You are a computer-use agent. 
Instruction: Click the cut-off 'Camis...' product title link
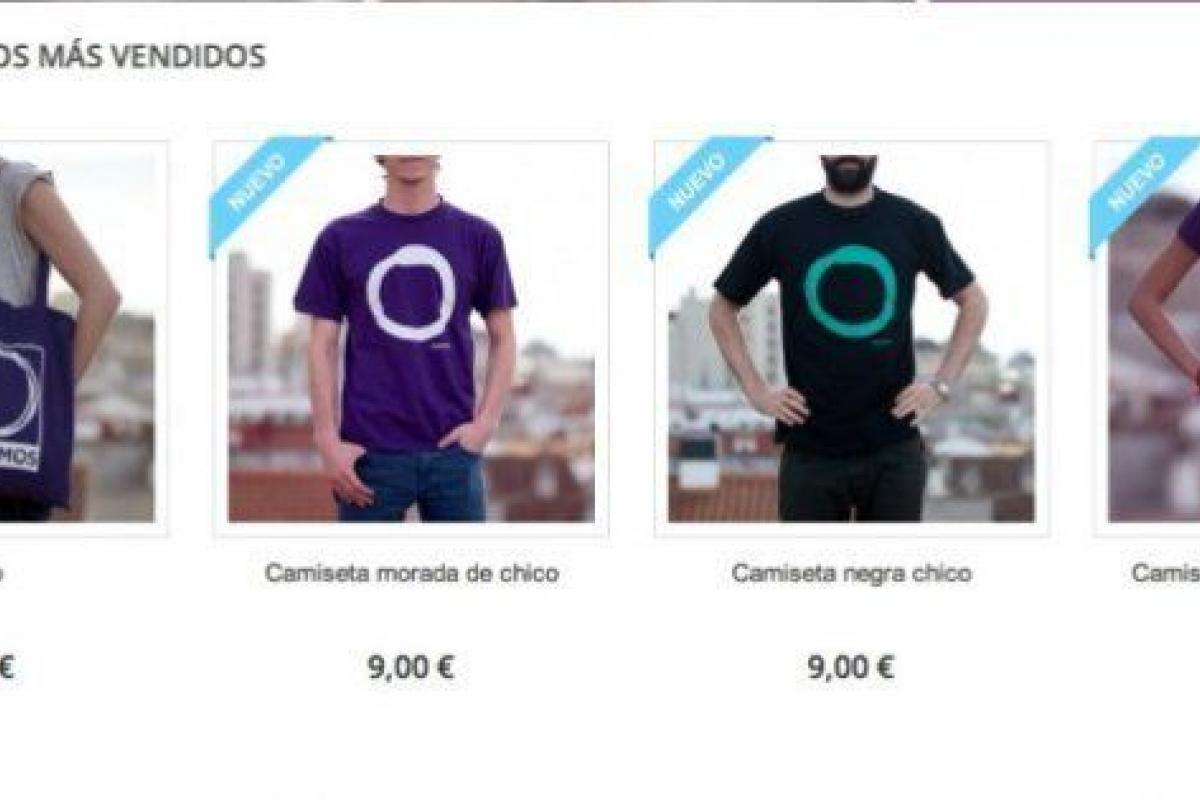pyautogui.click(x=1166, y=574)
